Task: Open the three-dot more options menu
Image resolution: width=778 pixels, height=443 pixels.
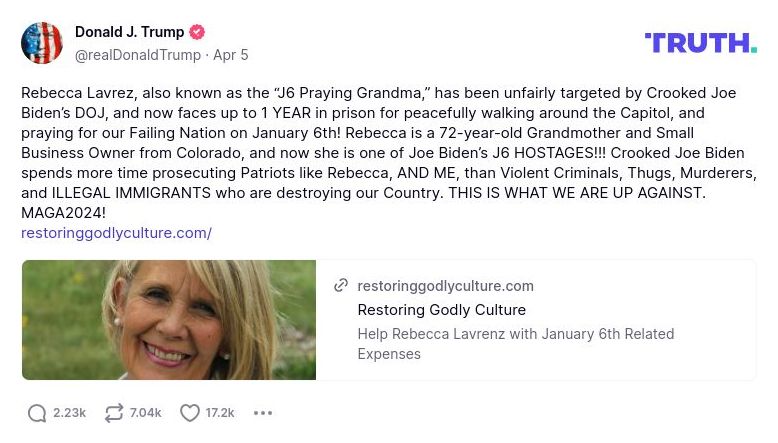Action: pos(263,413)
